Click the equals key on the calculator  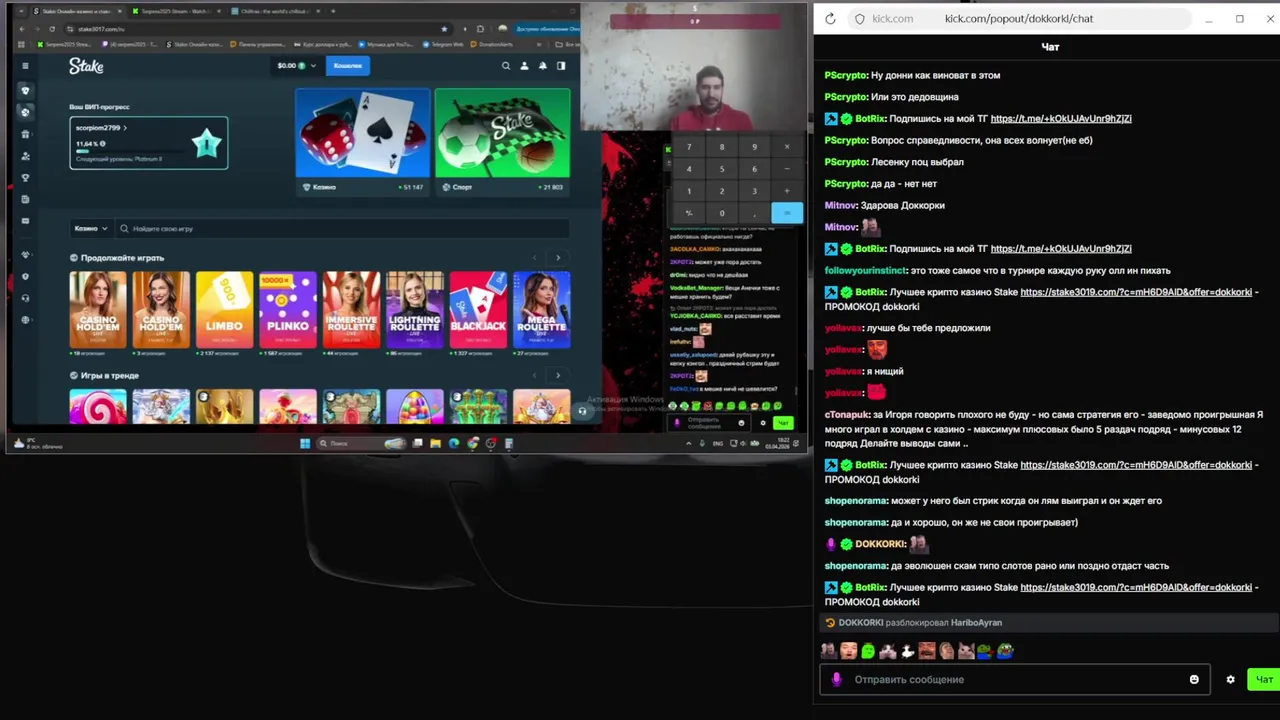click(787, 213)
